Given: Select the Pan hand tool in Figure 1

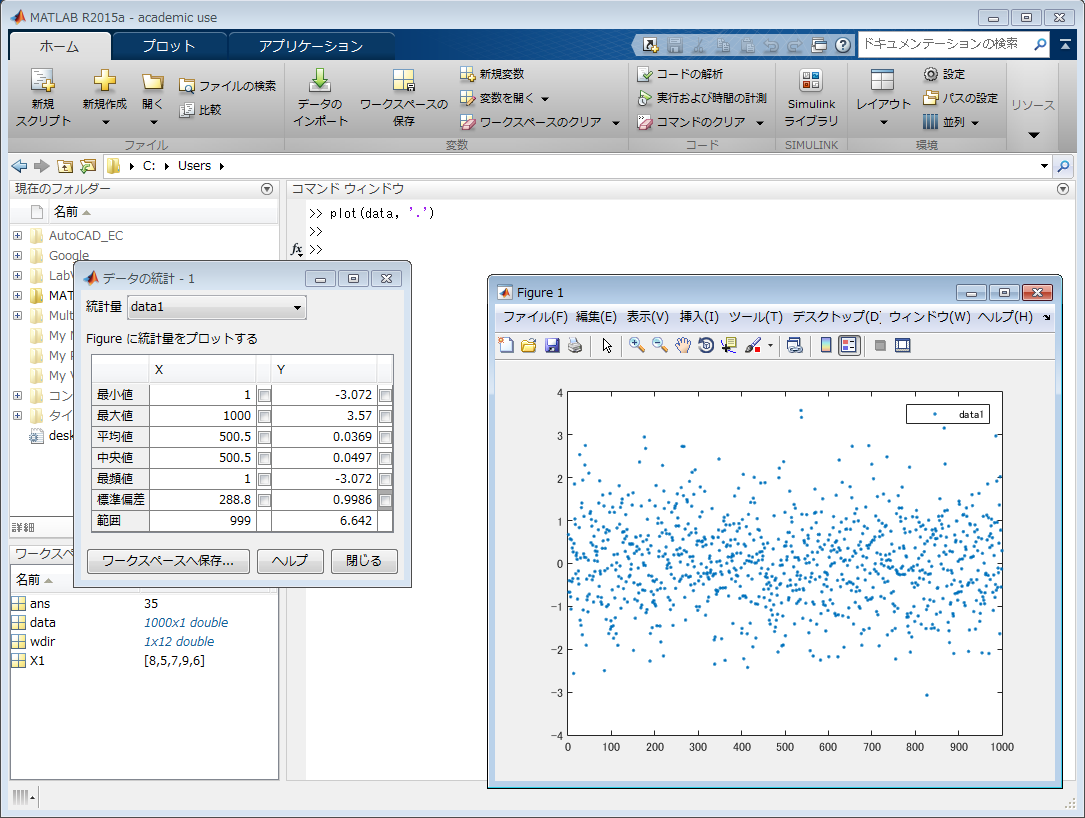Looking at the screenshot, I should click(683, 345).
